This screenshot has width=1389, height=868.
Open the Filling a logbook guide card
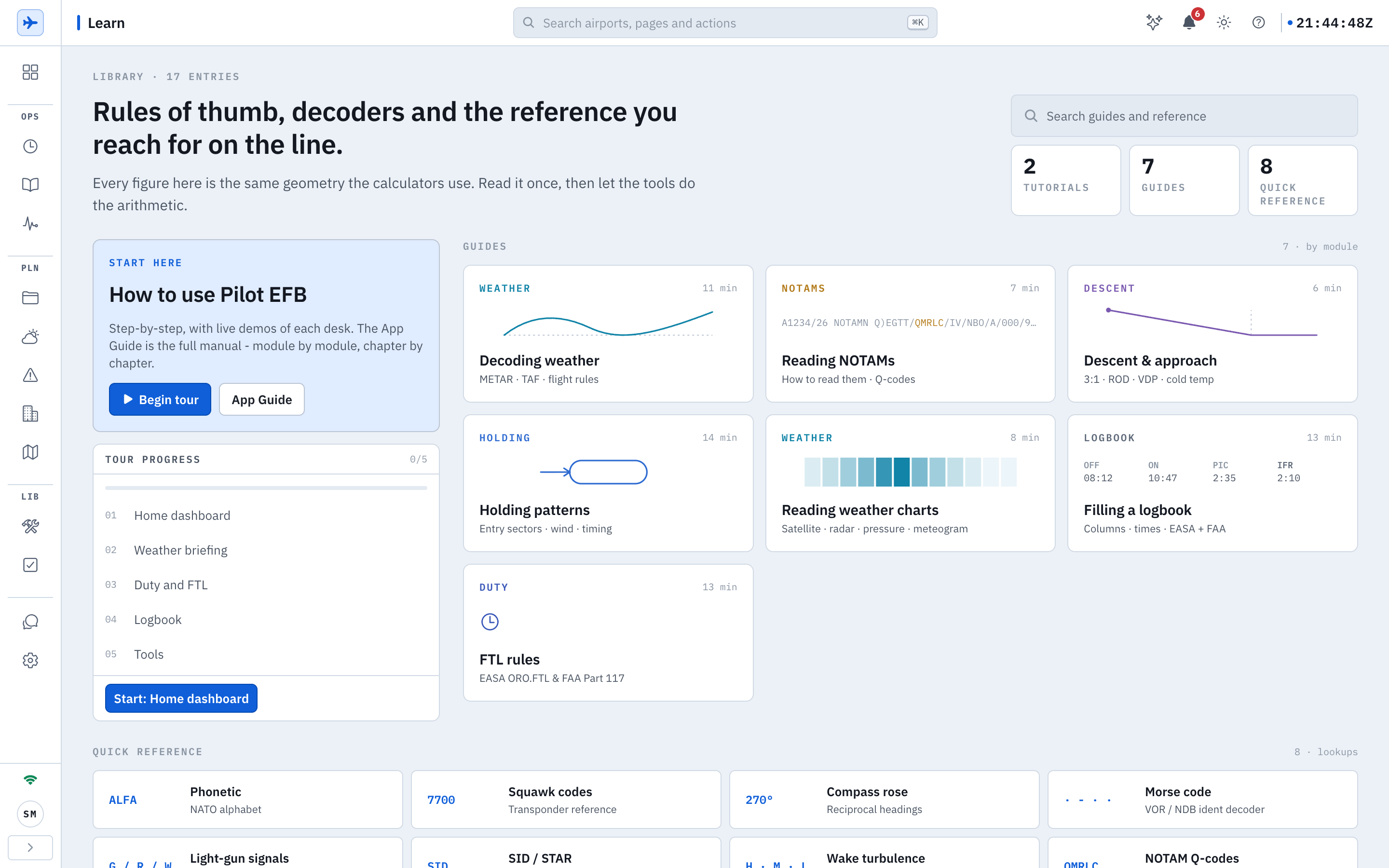[x=1212, y=483]
